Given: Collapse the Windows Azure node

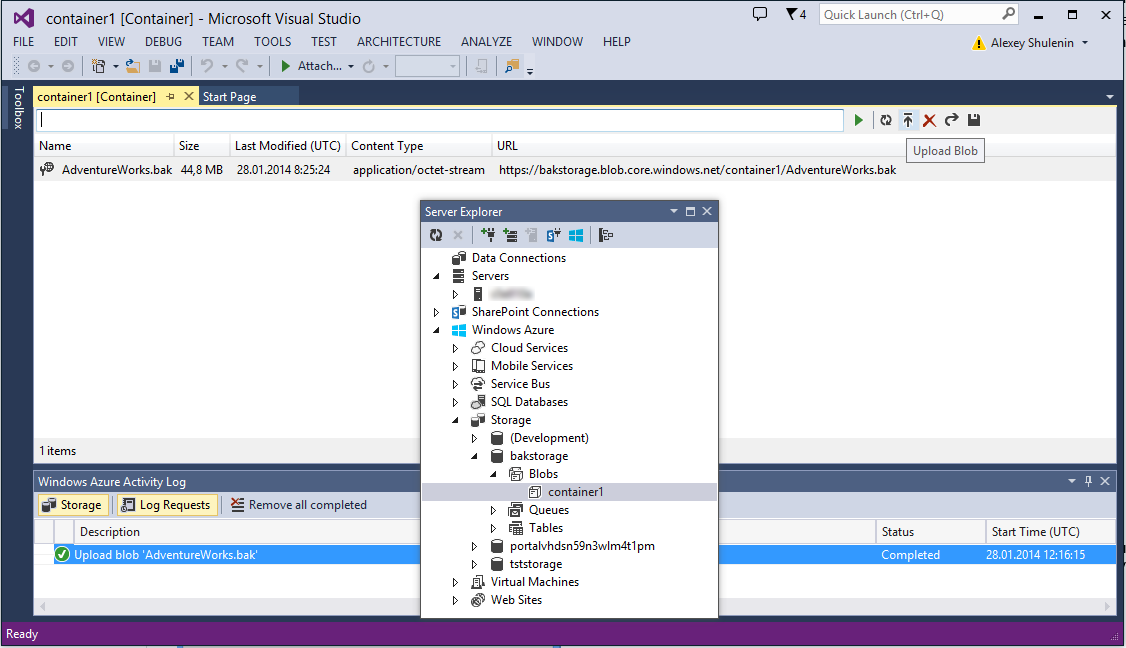Looking at the screenshot, I should [x=436, y=330].
